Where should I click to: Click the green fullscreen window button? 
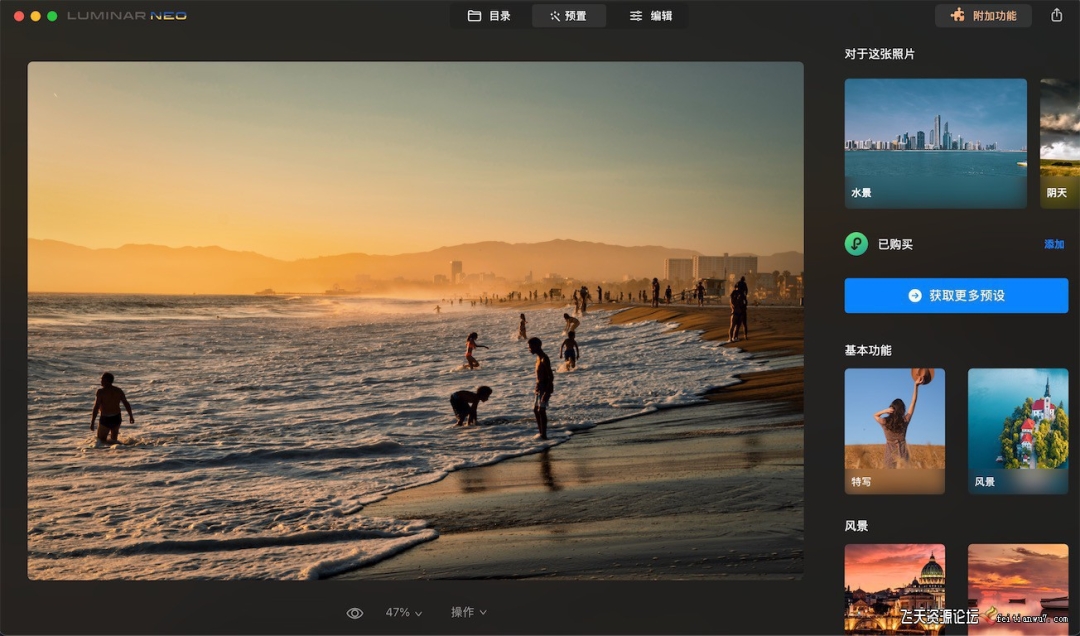[52, 16]
